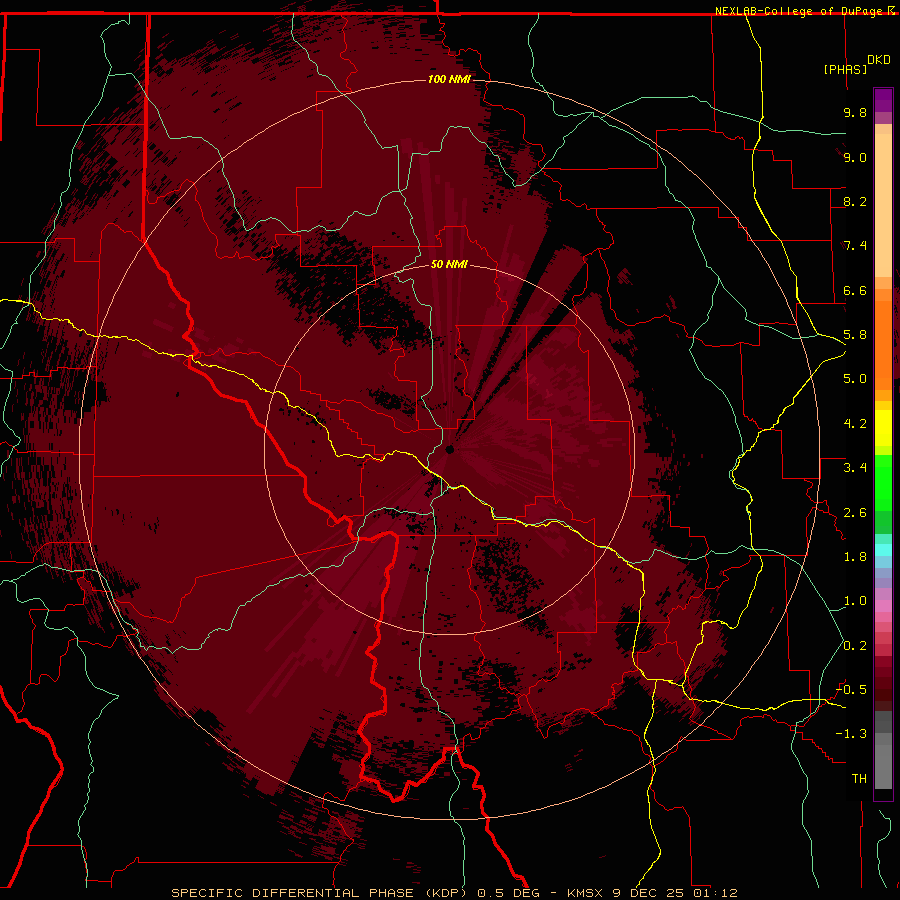
Task: Click the -1.3 color scale value
Action: point(852,734)
